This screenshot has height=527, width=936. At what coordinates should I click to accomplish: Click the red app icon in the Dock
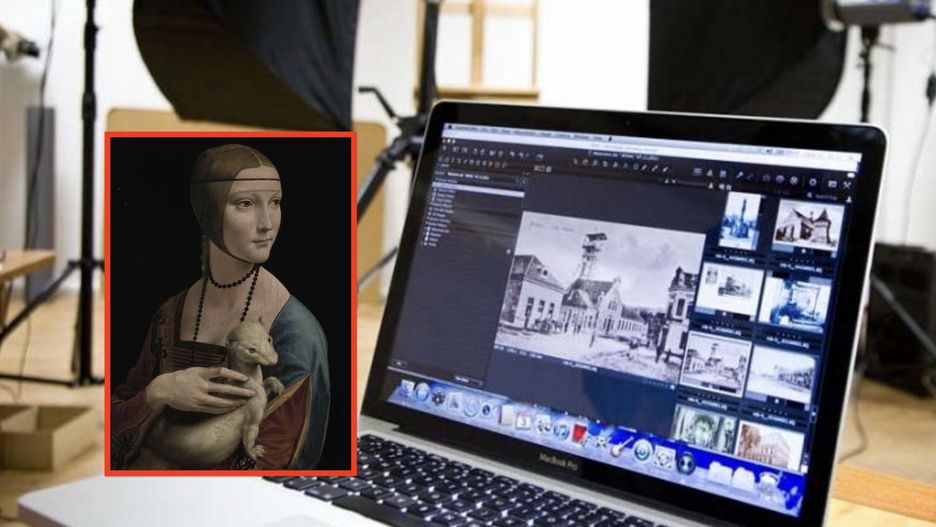pyautogui.click(x=579, y=433)
